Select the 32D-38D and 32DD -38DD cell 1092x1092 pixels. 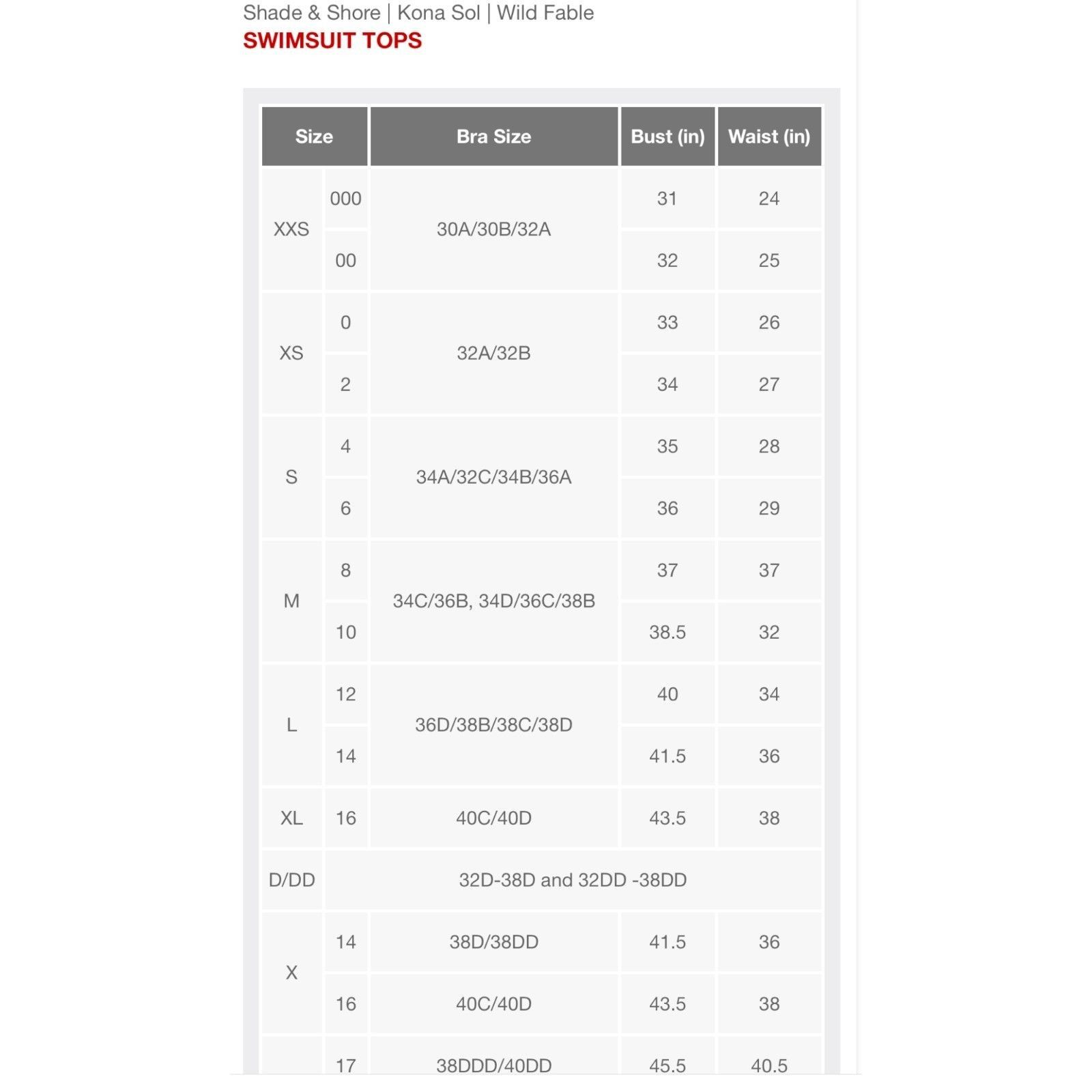[573, 880]
